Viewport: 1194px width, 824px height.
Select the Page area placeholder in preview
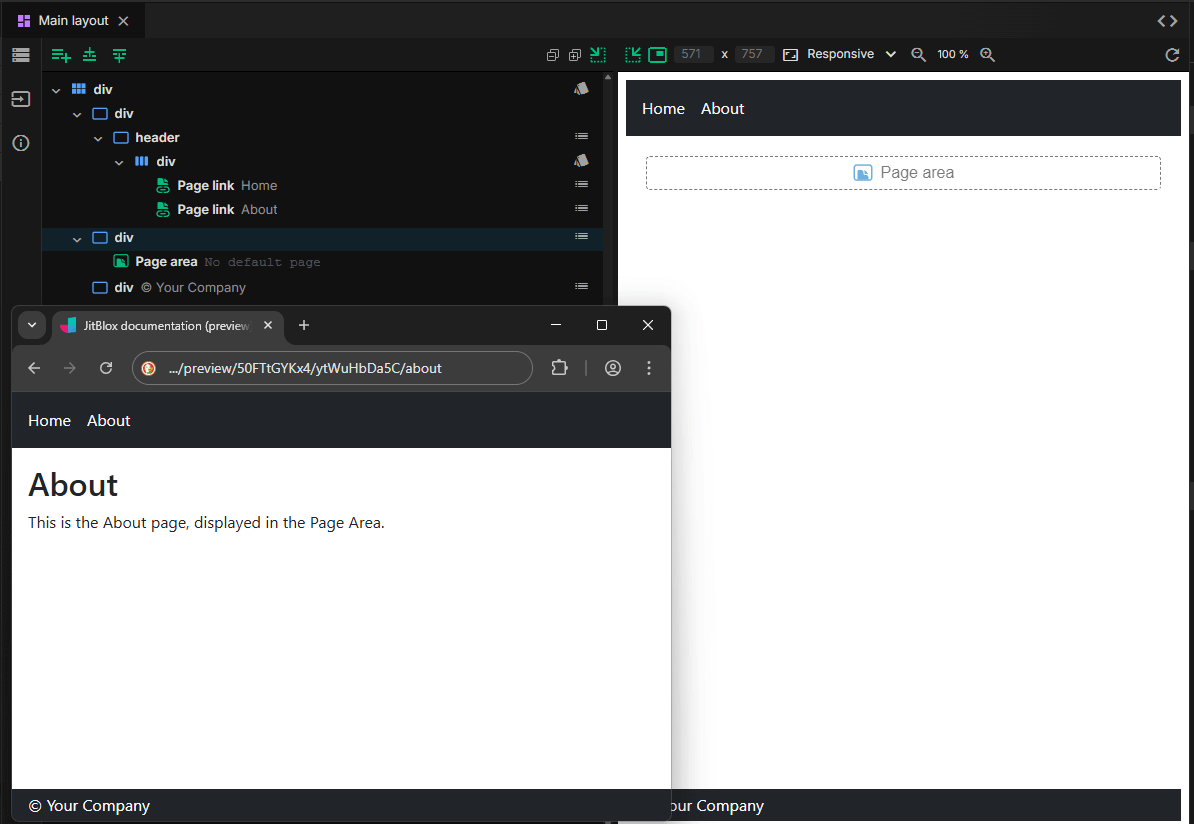pyautogui.click(x=903, y=173)
